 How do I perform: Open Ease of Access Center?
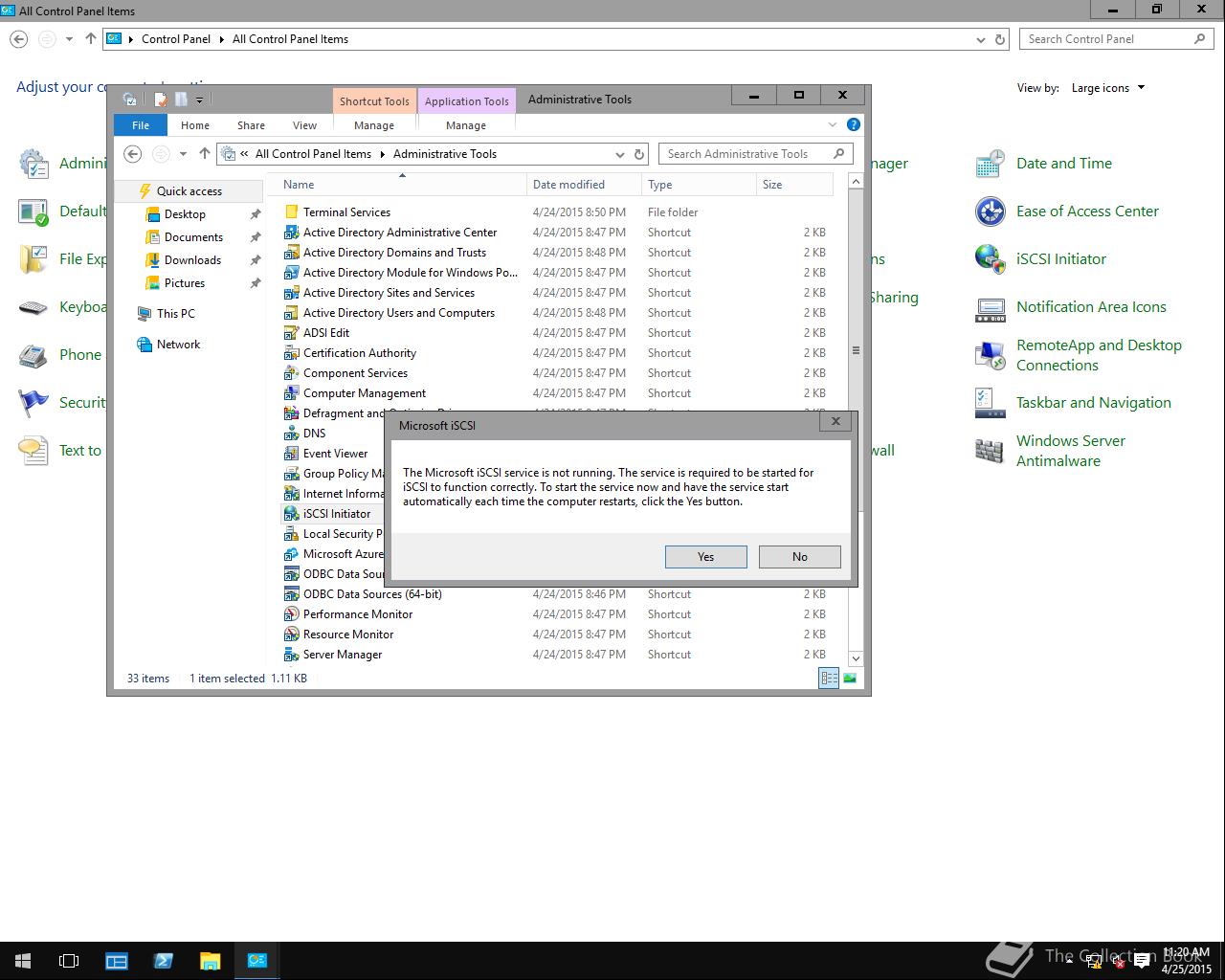pos(1067,212)
